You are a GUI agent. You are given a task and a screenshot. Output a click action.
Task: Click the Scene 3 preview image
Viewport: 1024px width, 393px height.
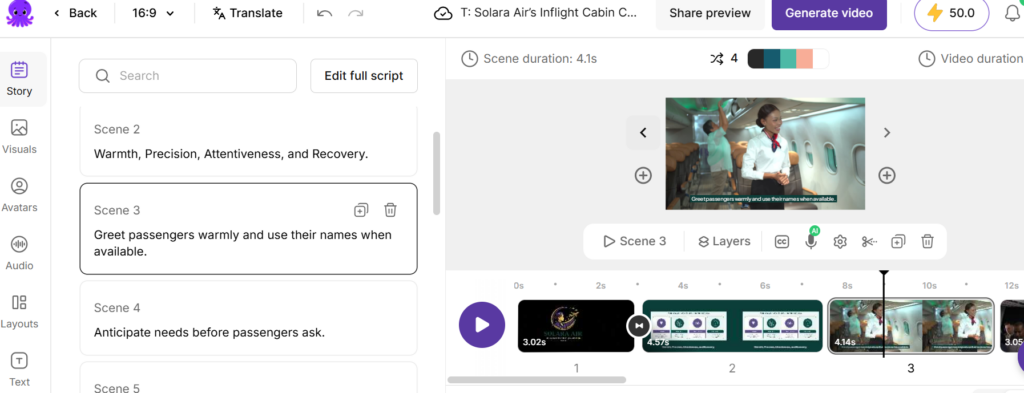click(x=765, y=154)
